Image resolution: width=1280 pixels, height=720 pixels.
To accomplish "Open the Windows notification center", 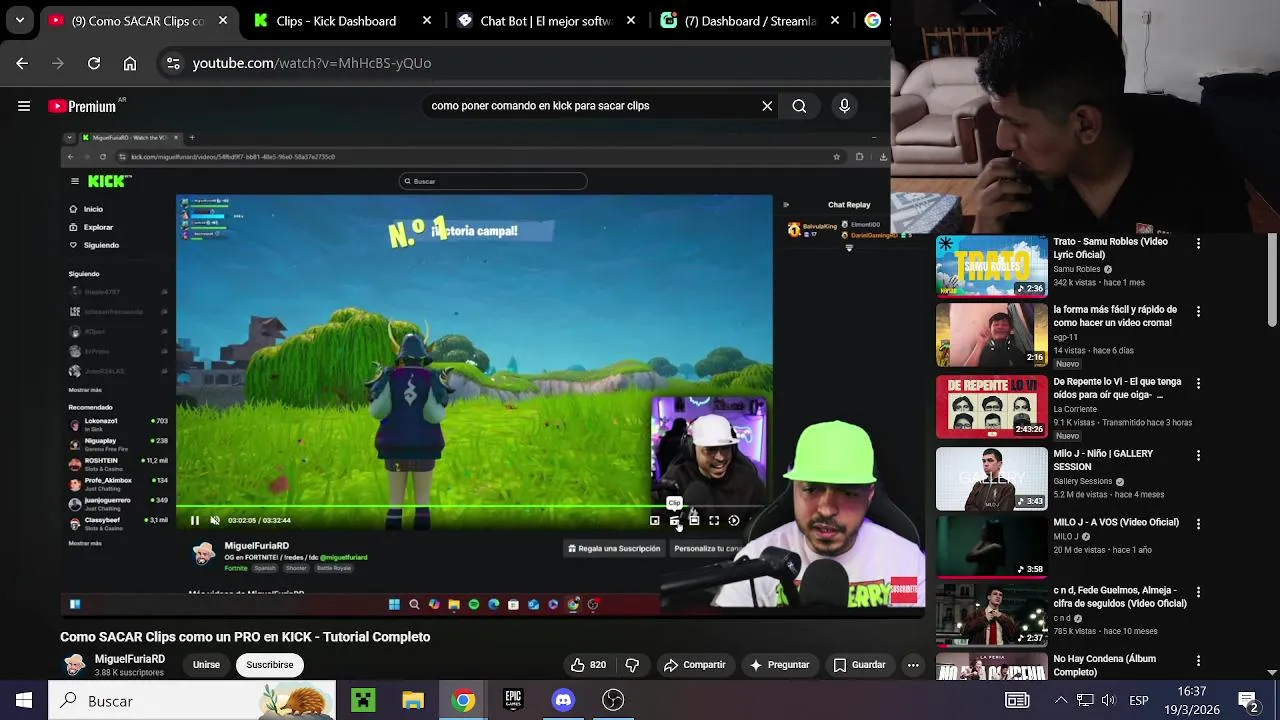I will coord(1248,701).
